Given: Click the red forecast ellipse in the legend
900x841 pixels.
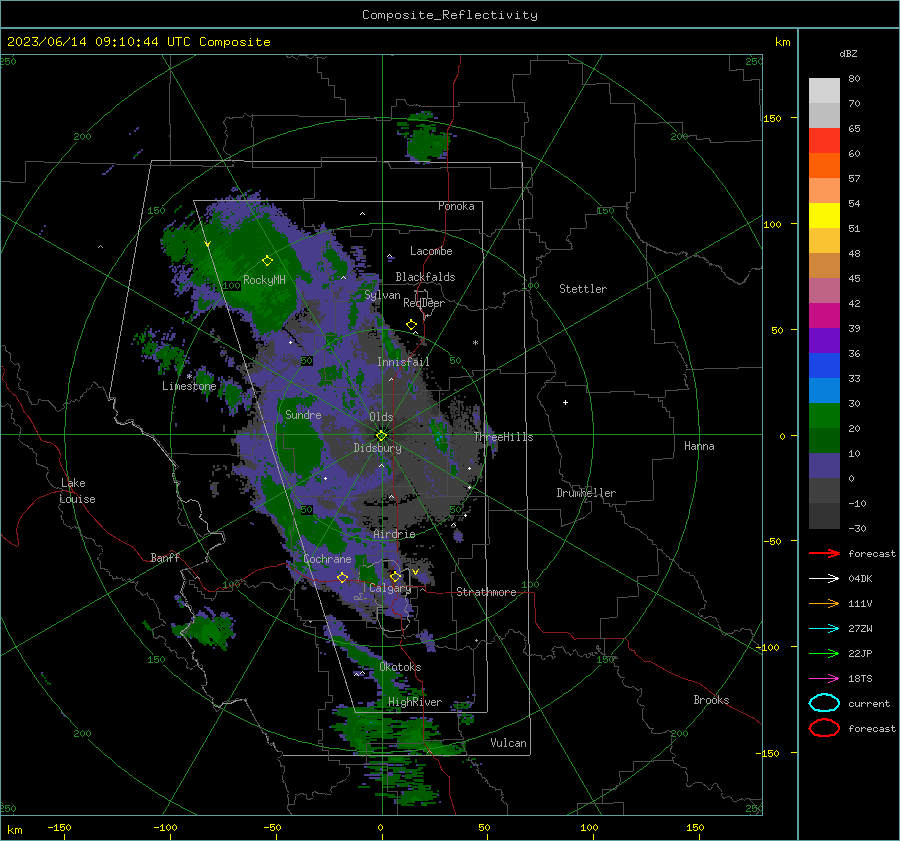Looking at the screenshot, I should click(824, 728).
